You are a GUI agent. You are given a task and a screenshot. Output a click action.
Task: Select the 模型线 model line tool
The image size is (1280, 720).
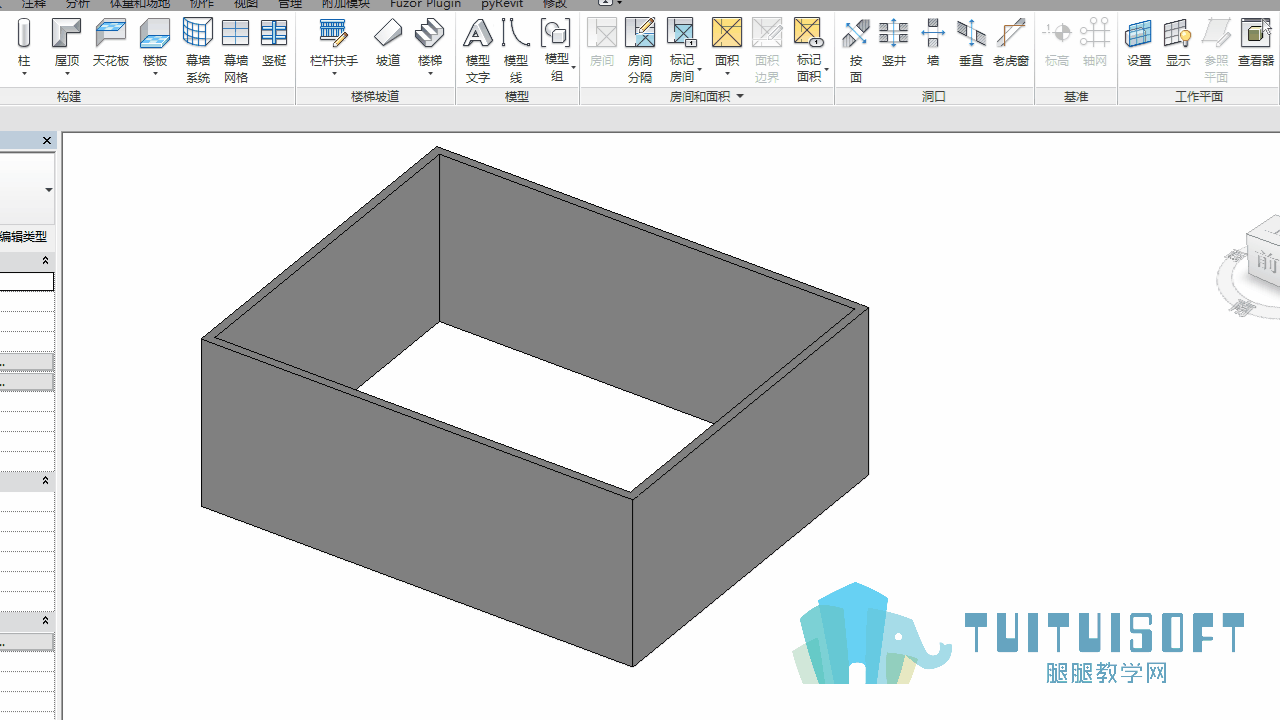click(516, 50)
